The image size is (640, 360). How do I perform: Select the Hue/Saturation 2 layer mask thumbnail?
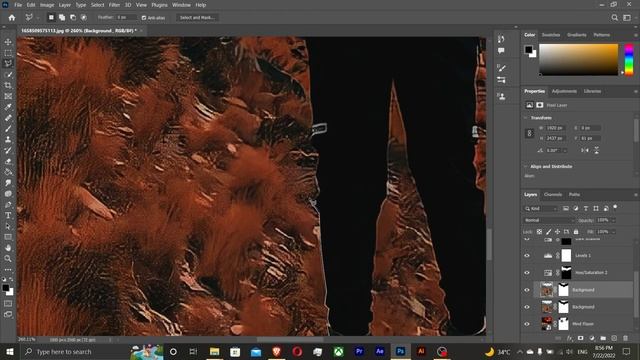566,273
